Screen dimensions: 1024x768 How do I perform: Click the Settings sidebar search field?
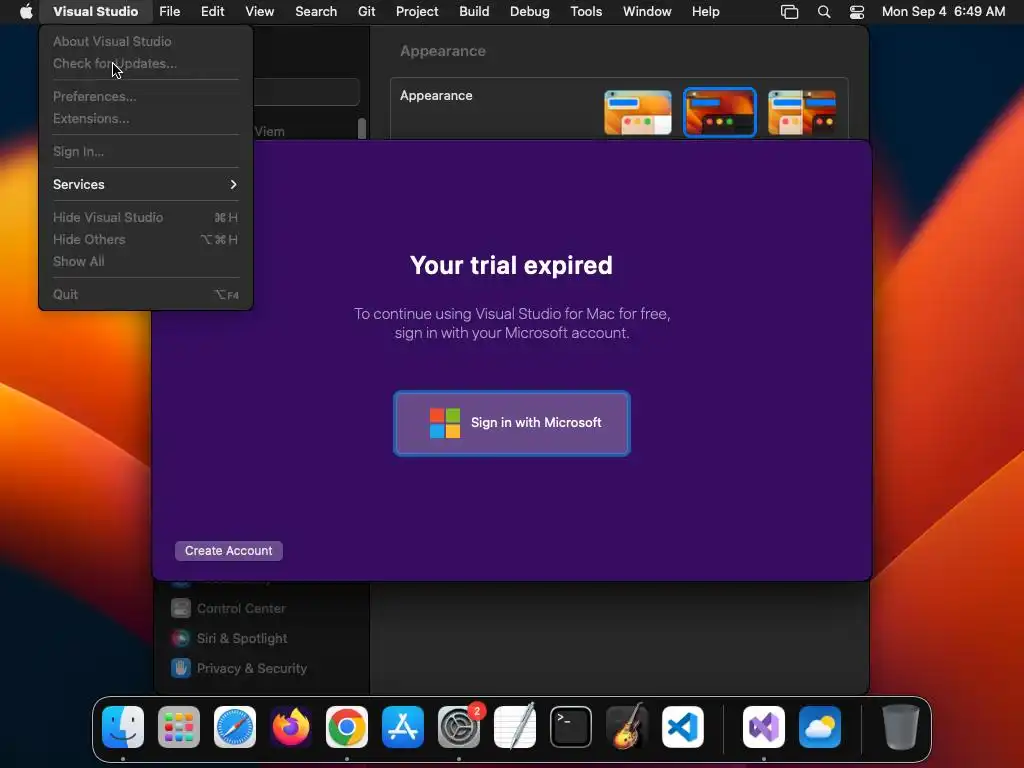(306, 92)
